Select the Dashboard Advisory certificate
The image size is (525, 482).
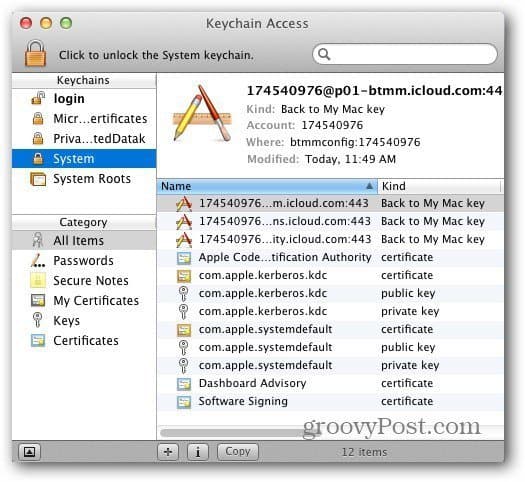pos(330,384)
